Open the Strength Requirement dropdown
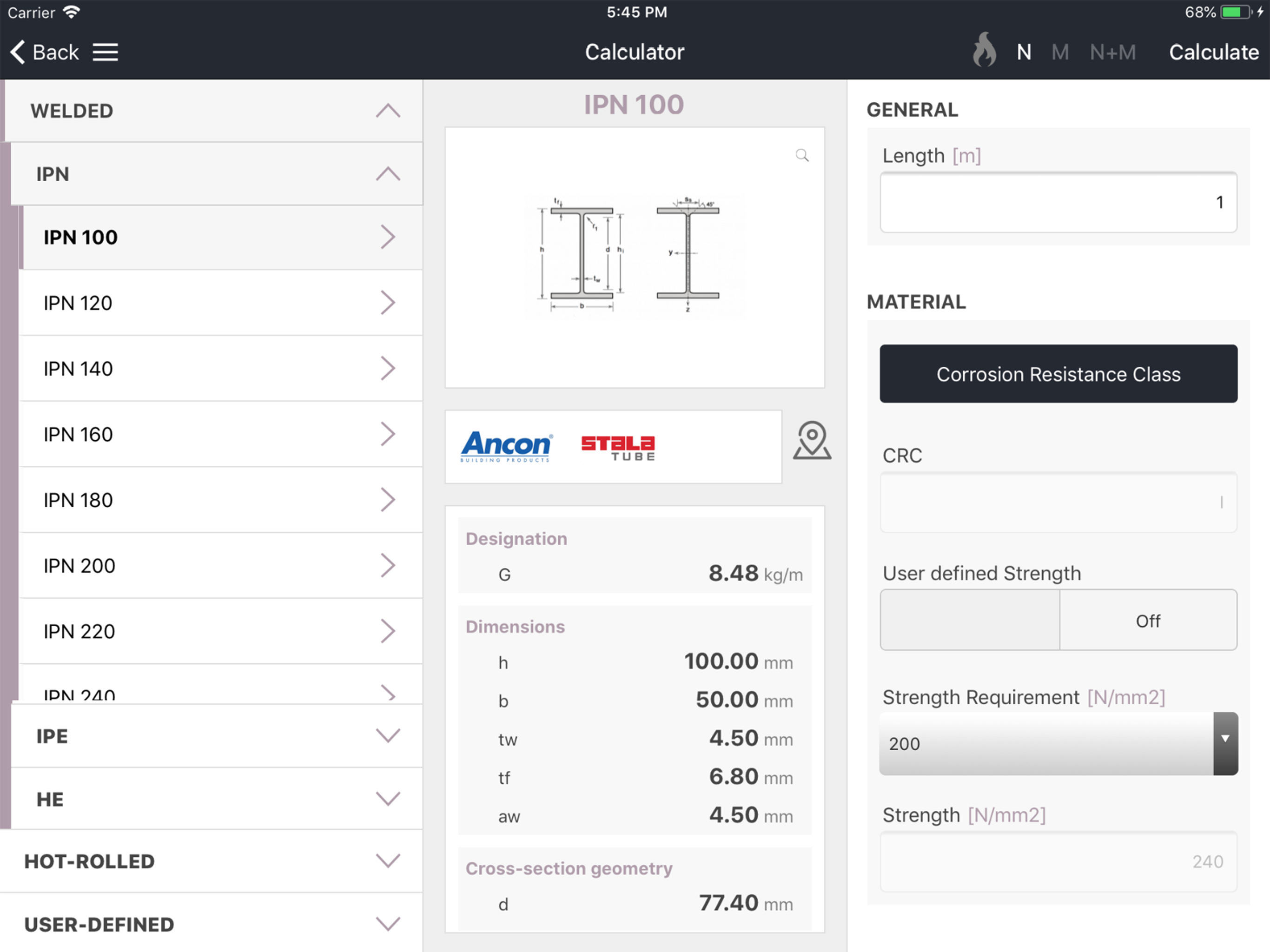Image resolution: width=1270 pixels, height=952 pixels. pyautogui.click(x=1058, y=744)
